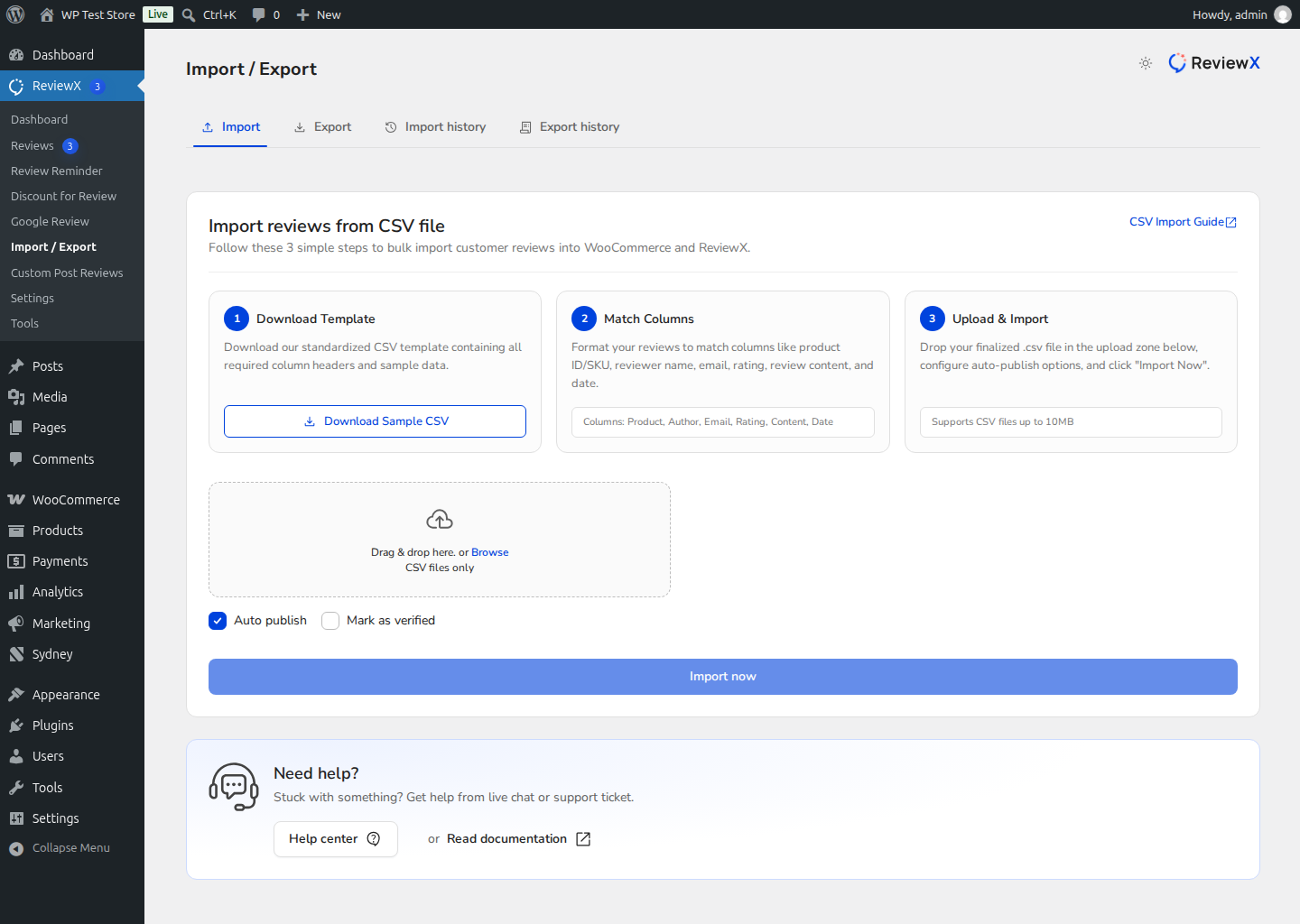Open the WordPress logo menu
The image size is (1300, 924).
[x=15, y=14]
